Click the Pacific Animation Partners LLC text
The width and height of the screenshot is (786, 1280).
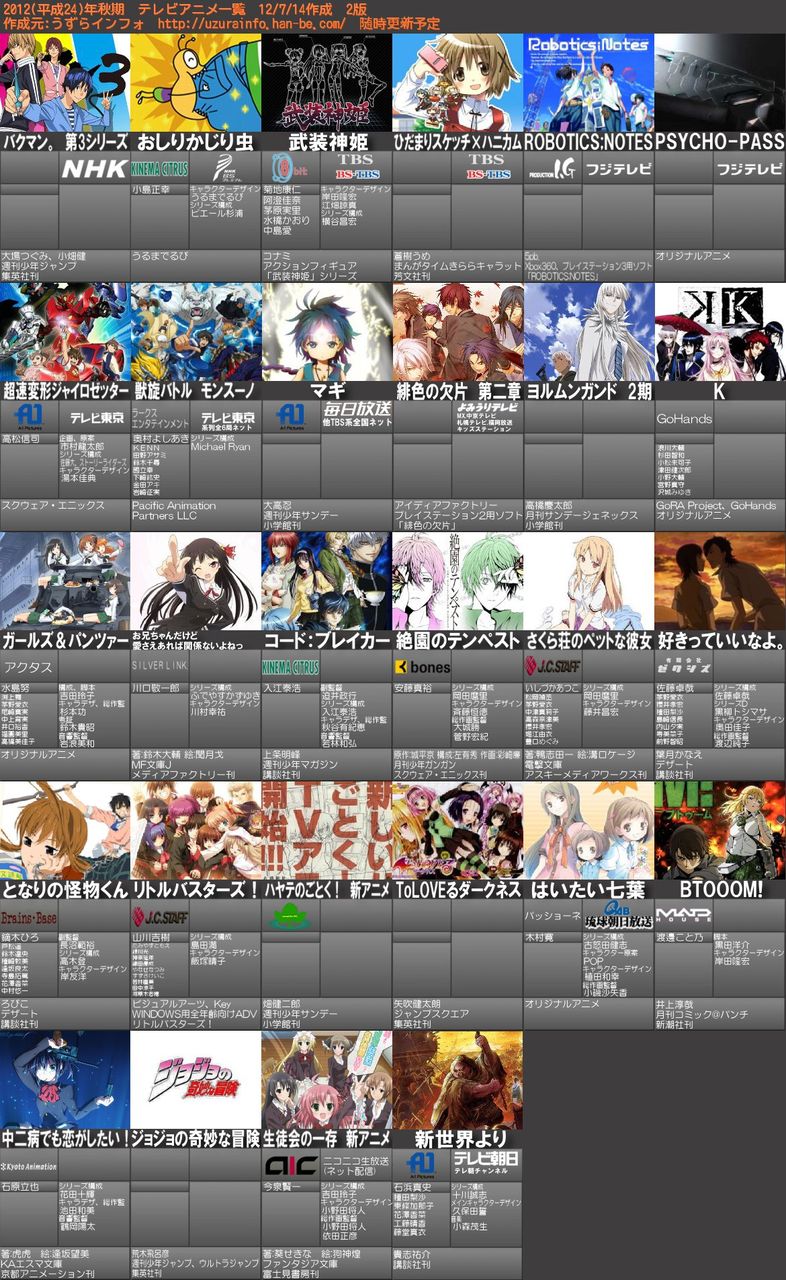(174, 511)
